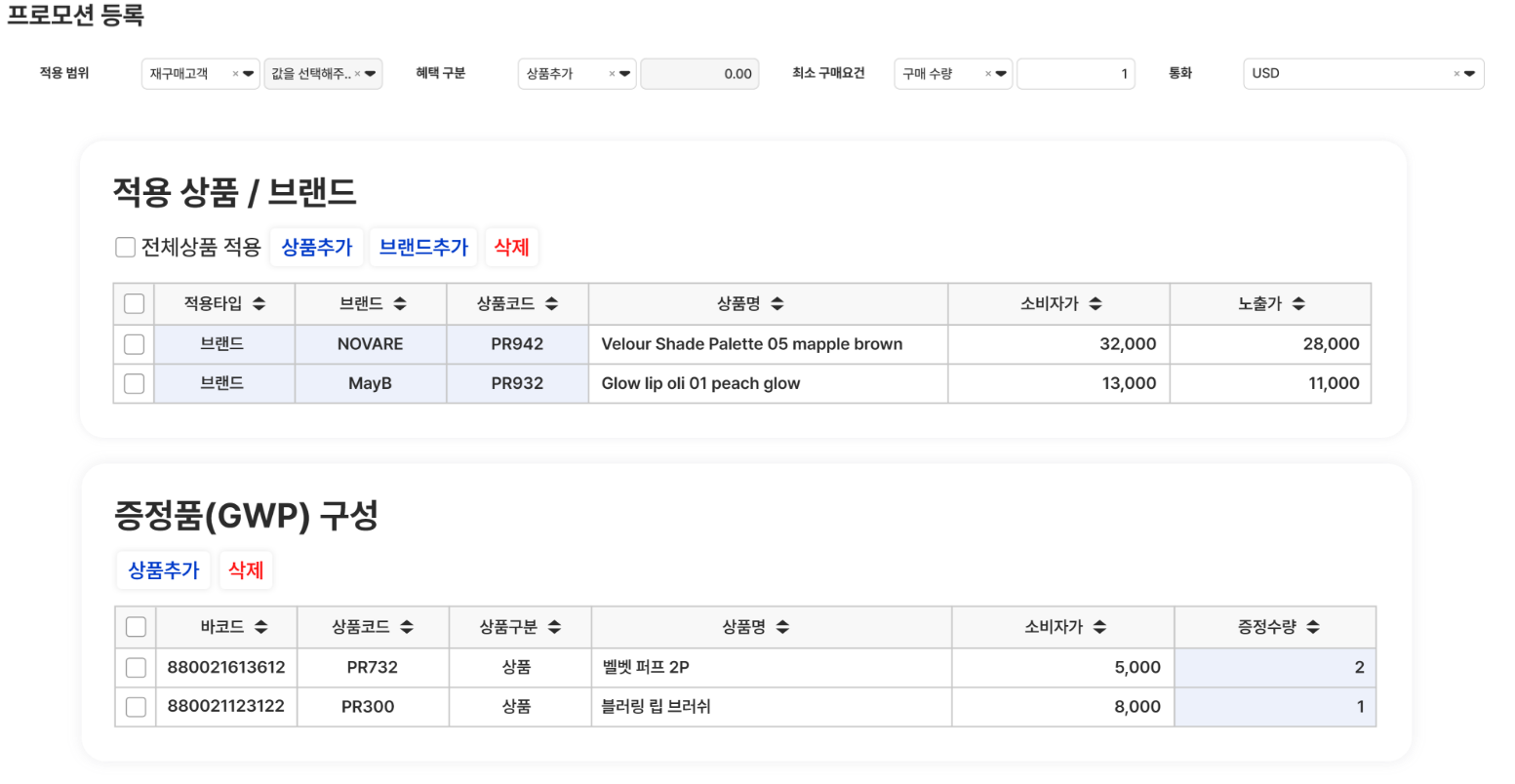Screen dimensions: 1515x784
Task: Sort table by 적용타입 column arrows
Action: tap(259, 304)
